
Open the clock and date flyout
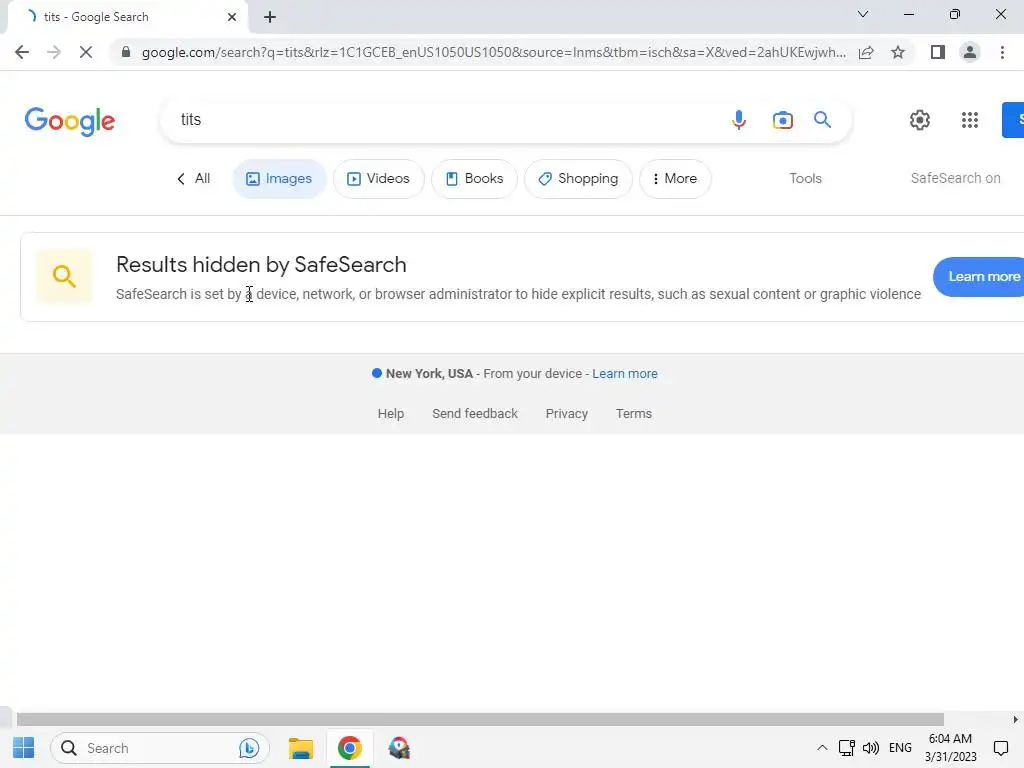[x=950, y=748]
